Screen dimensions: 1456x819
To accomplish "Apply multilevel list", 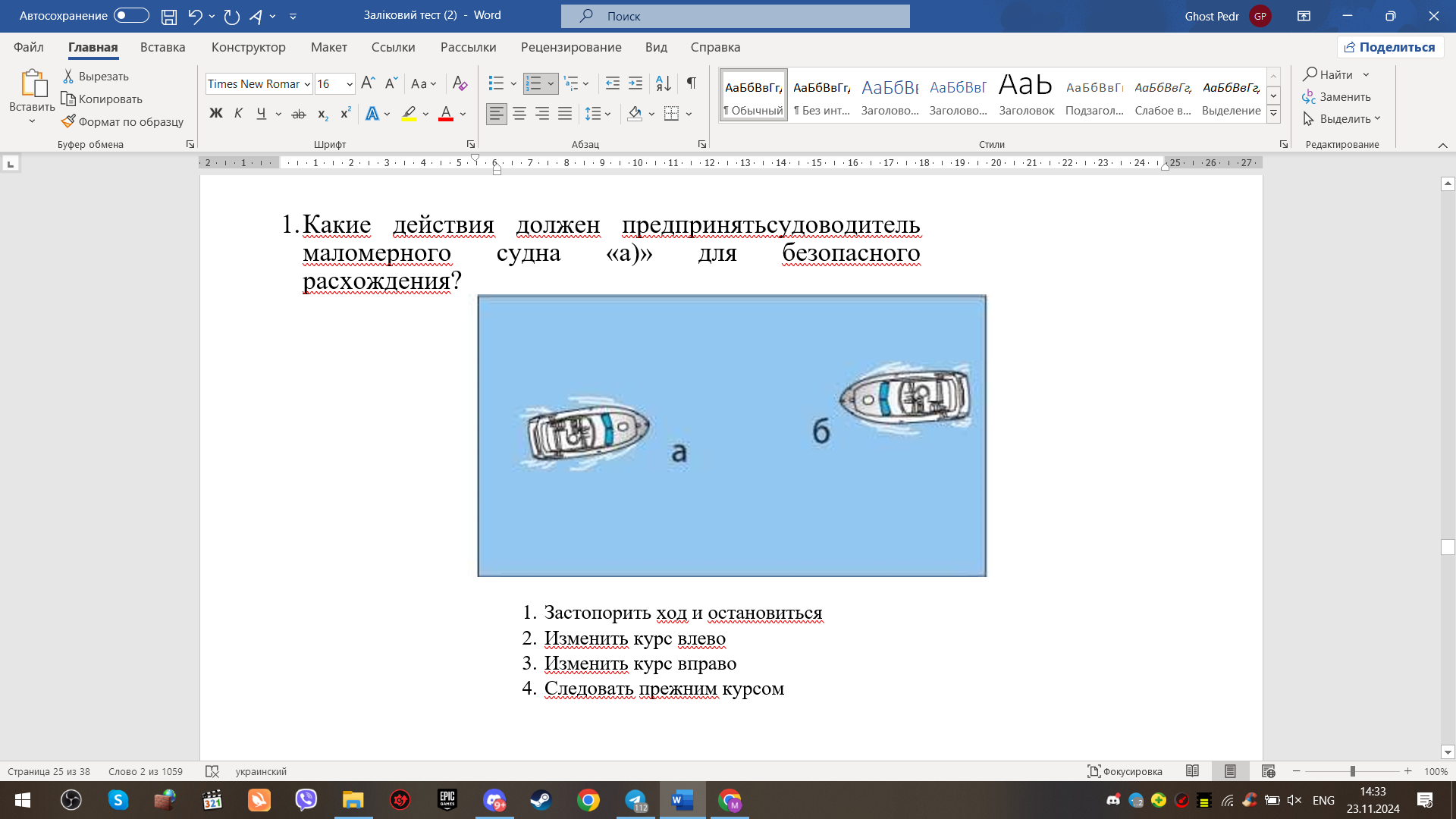I will 571,83.
